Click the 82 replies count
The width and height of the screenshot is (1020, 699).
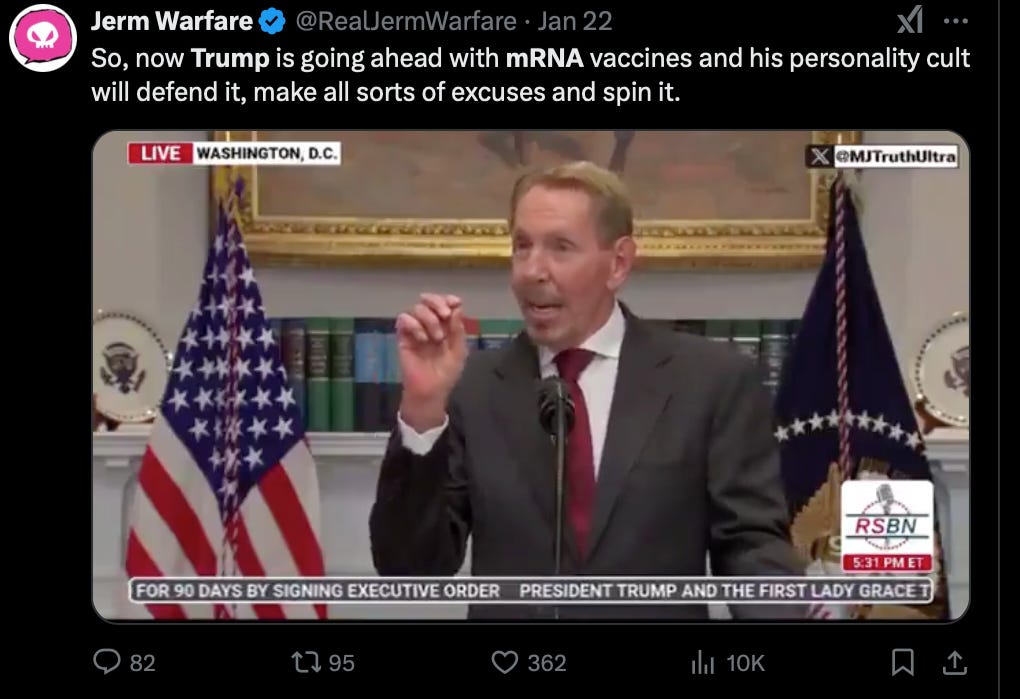(142, 663)
